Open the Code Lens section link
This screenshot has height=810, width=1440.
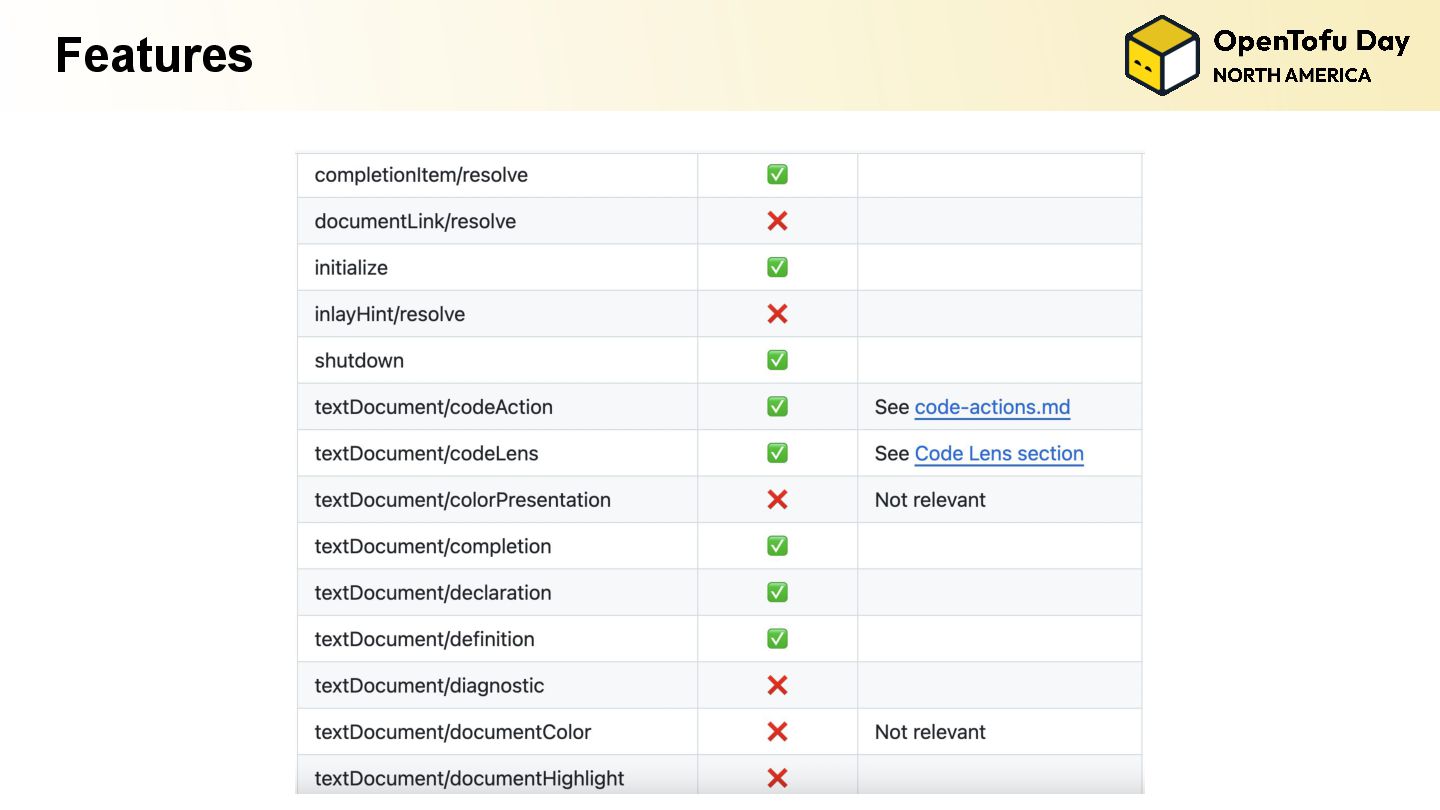click(x=999, y=453)
